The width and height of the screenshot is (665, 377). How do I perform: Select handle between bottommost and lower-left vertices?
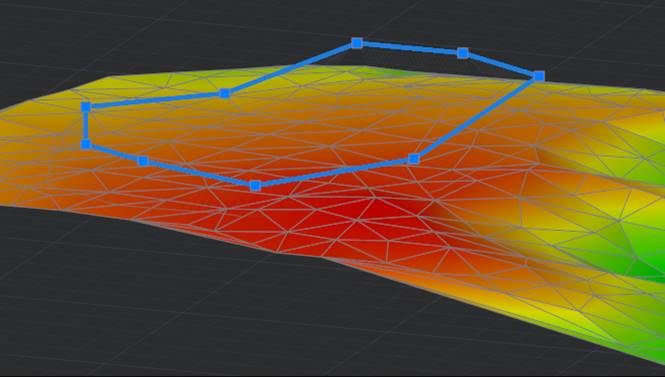tap(143, 161)
